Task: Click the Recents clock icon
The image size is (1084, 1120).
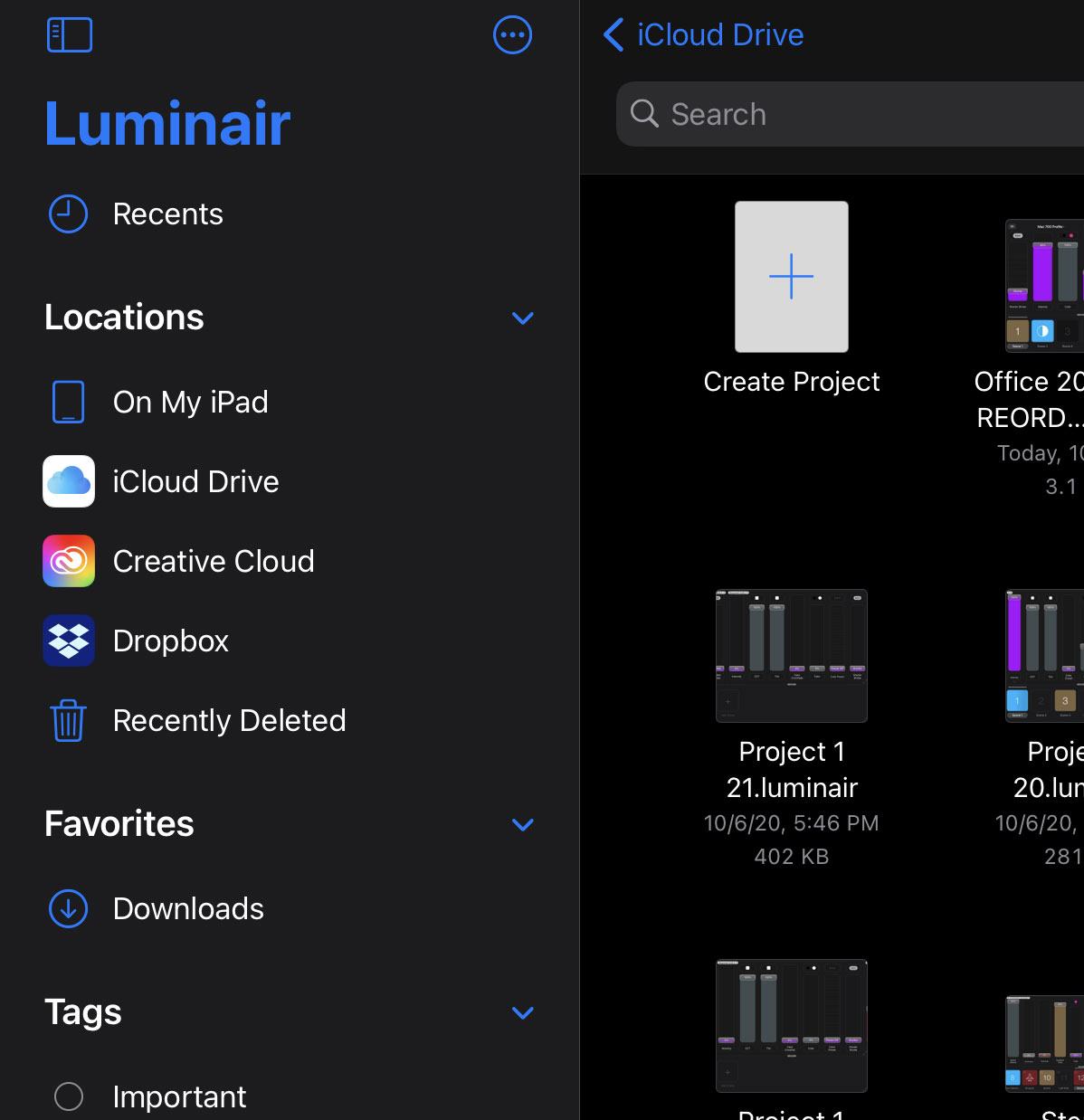Action: 68,214
